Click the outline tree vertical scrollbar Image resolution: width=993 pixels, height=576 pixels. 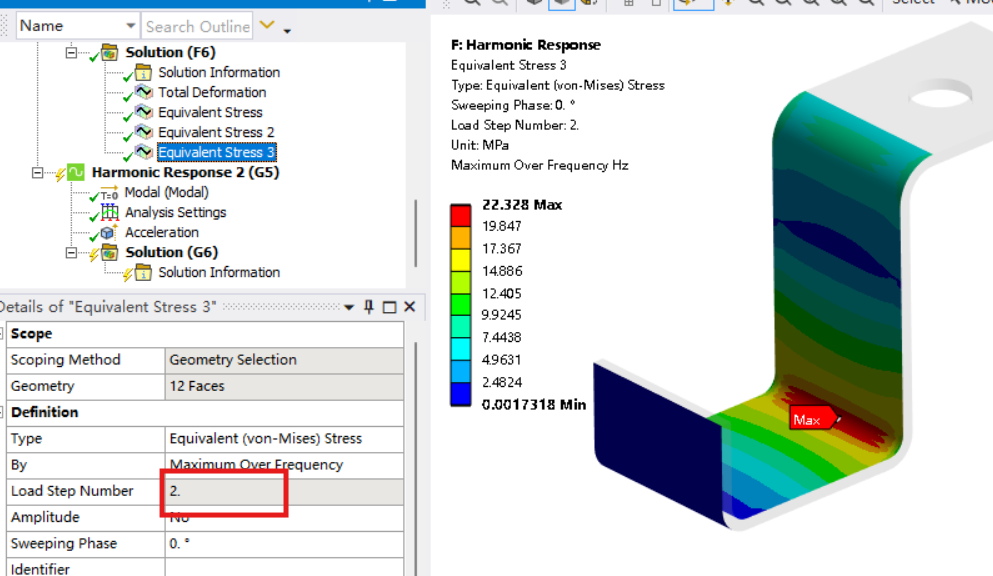(x=415, y=234)
